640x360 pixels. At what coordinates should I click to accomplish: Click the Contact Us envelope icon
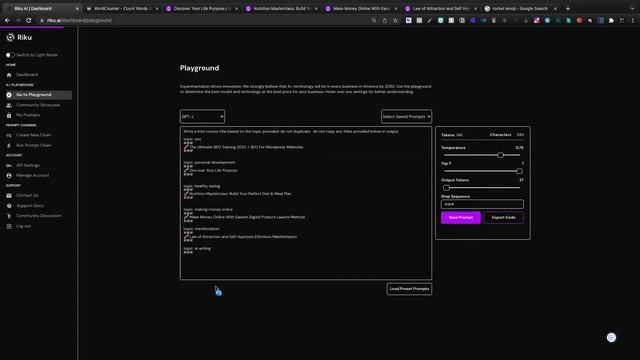9,196
